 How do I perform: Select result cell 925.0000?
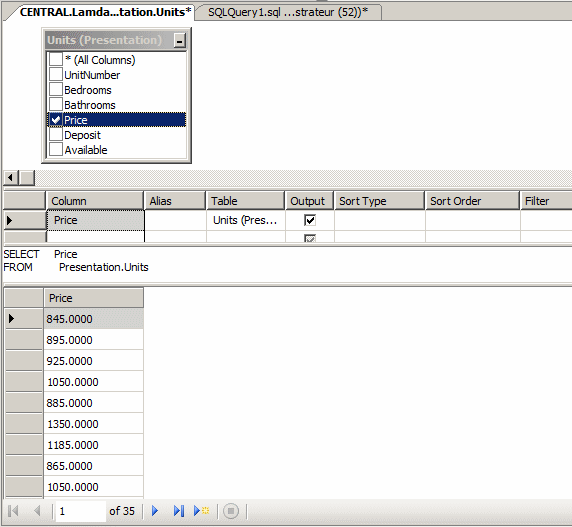[94, 361]
